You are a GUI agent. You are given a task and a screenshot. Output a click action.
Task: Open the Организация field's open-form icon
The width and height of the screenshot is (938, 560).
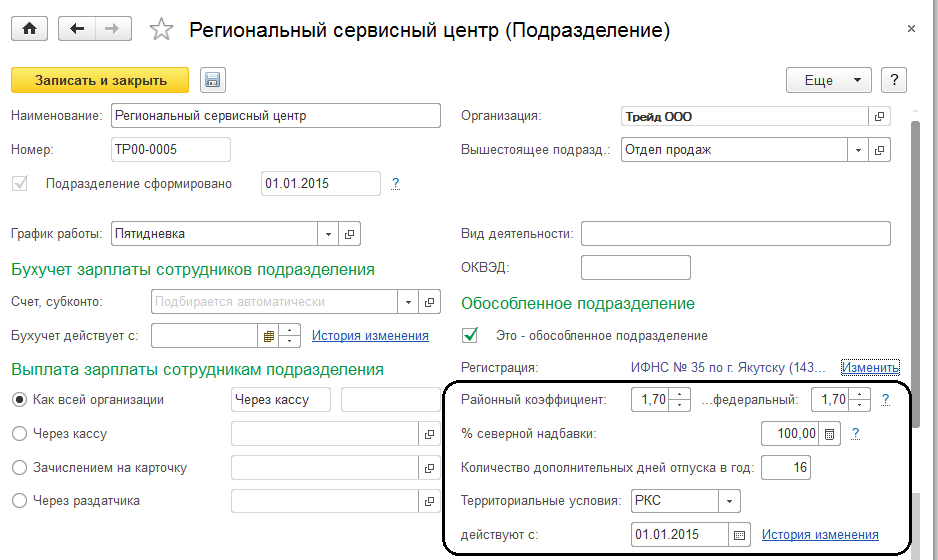point(880,116)
